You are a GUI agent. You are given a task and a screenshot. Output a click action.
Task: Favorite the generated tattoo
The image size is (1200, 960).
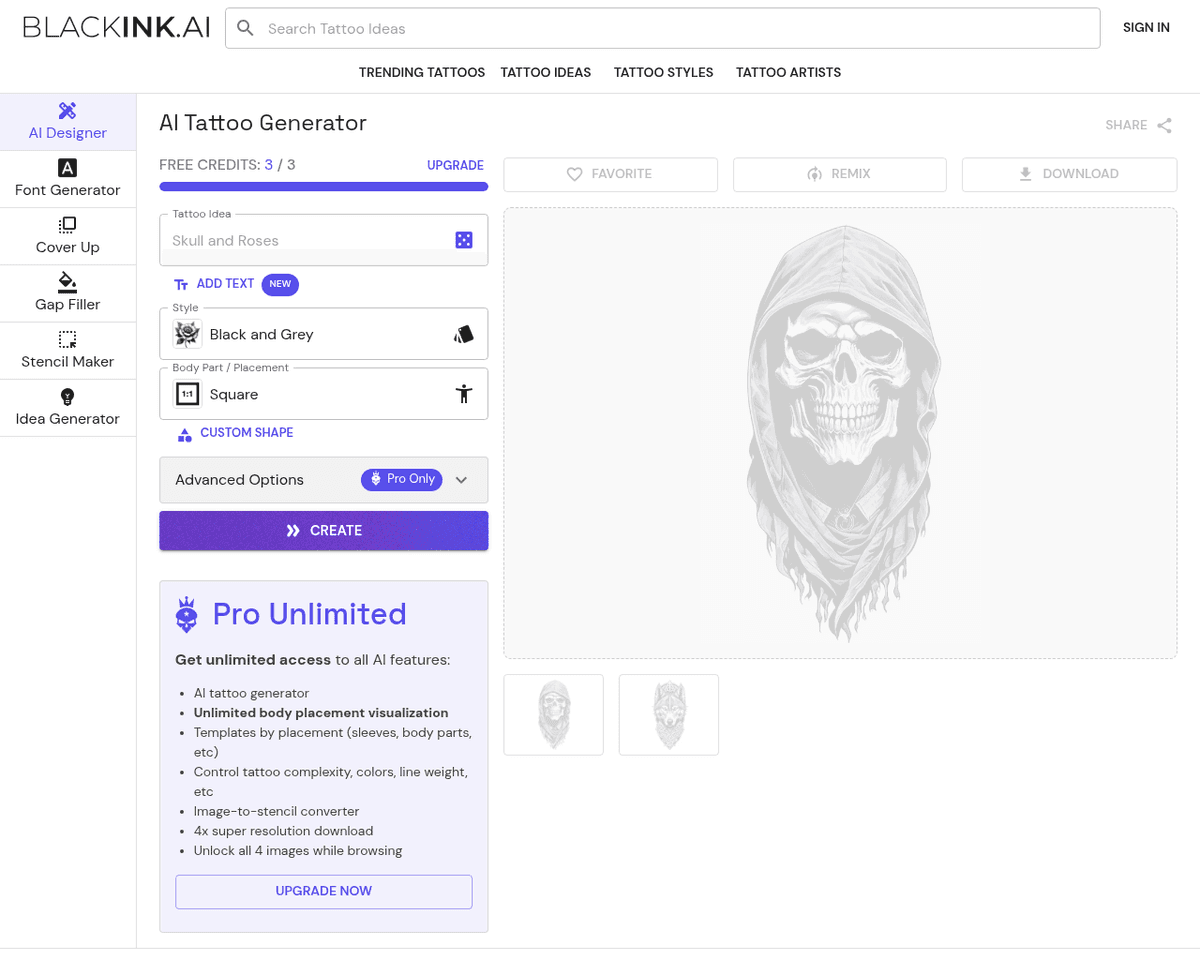pos(610,174)
